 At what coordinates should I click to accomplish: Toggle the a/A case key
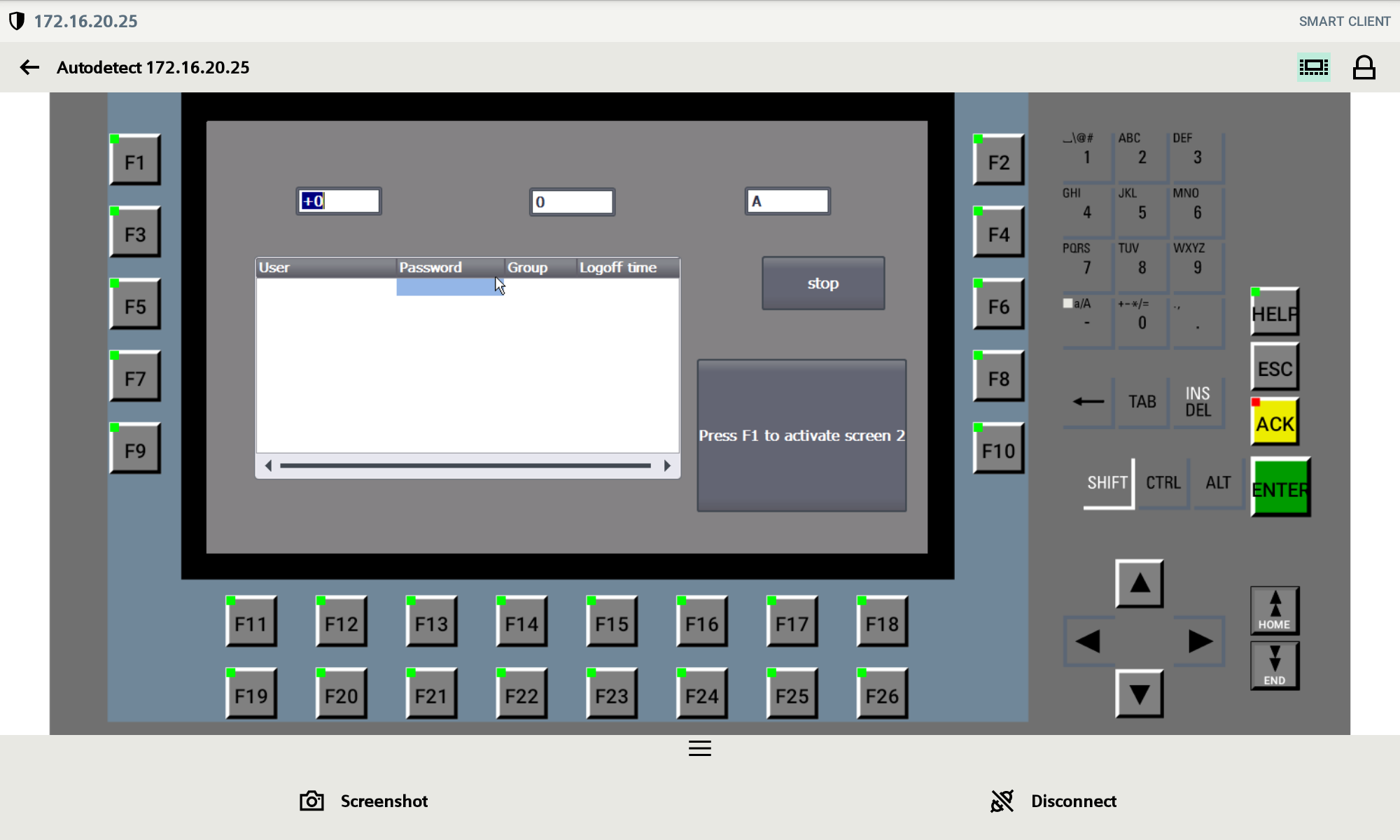1088,323
